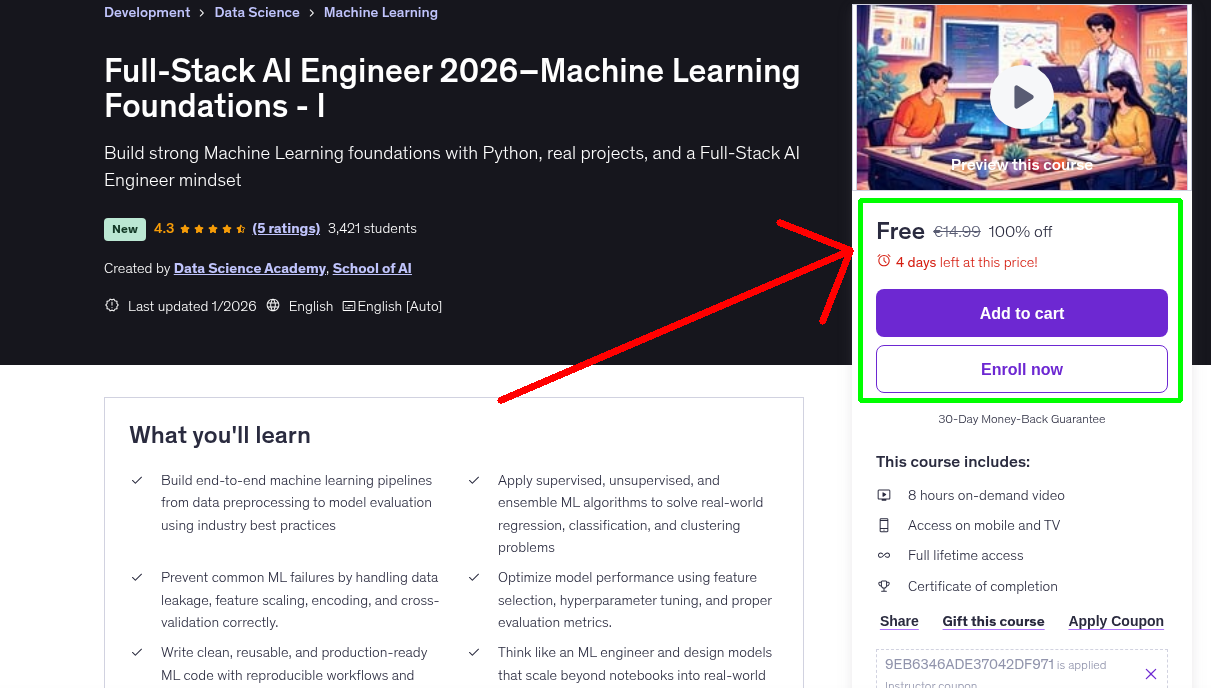Open the Development breadcrumb category
The width and height of the screenshot is (1211, 688).
(x=146, y=12)
